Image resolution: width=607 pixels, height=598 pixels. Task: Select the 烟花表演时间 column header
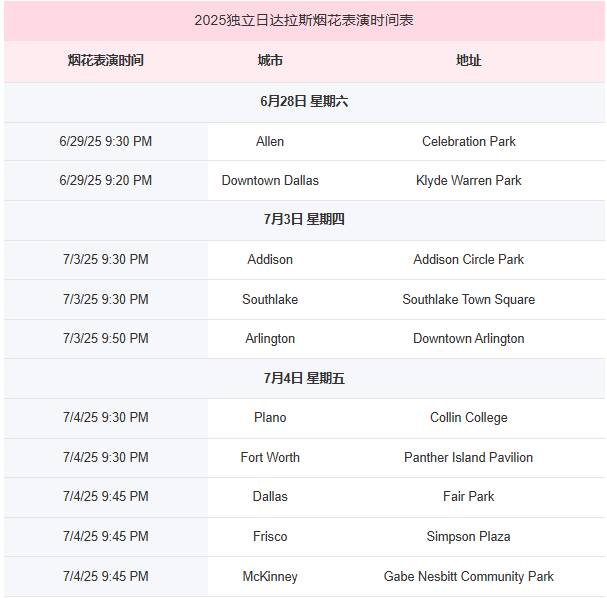click(x=106, y=60)
